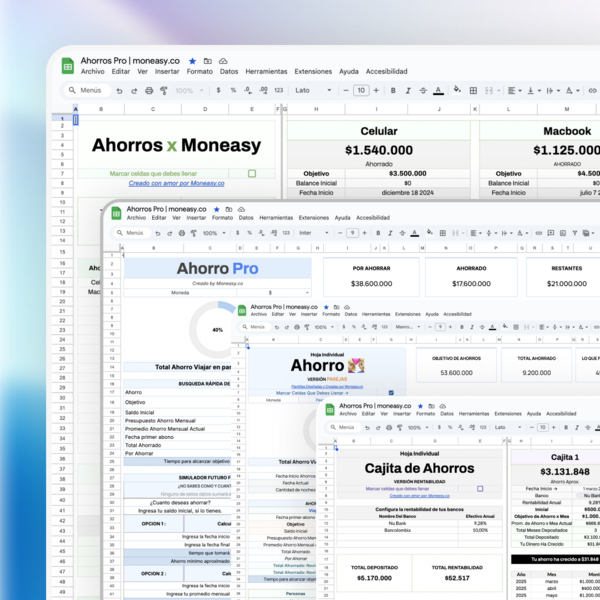Check cloud save status in Ahorros x Moneasy window
This screenshot has width=600, height=600.
[x=223, y=61]
